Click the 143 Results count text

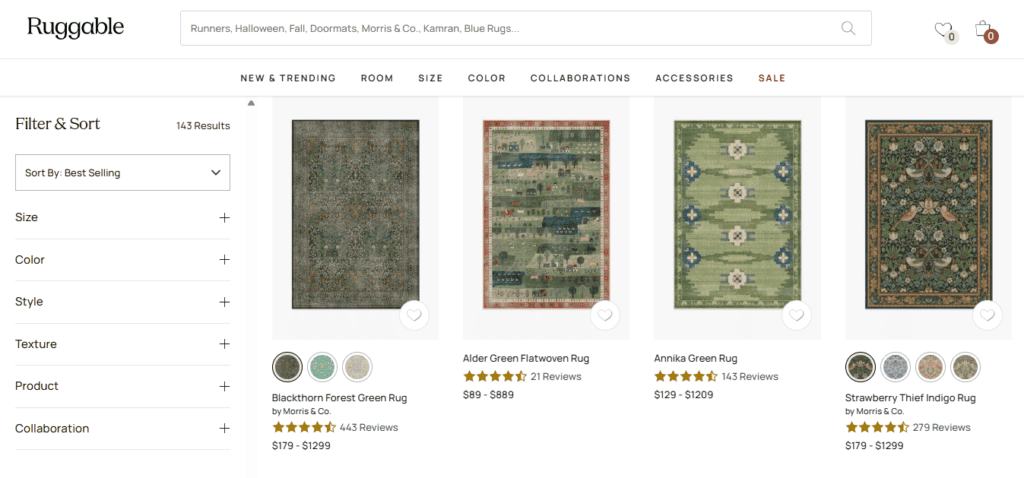click(x=203, y=126)
